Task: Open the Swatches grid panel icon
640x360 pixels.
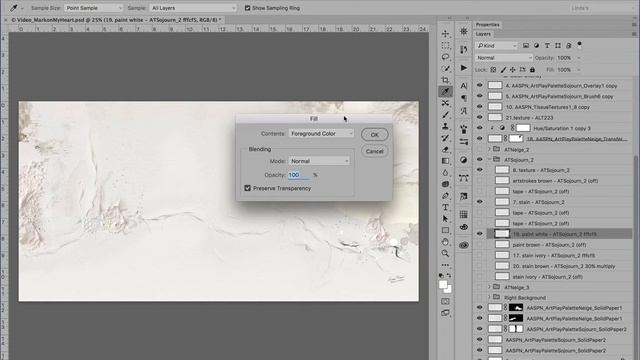Action: click(464, 214)
